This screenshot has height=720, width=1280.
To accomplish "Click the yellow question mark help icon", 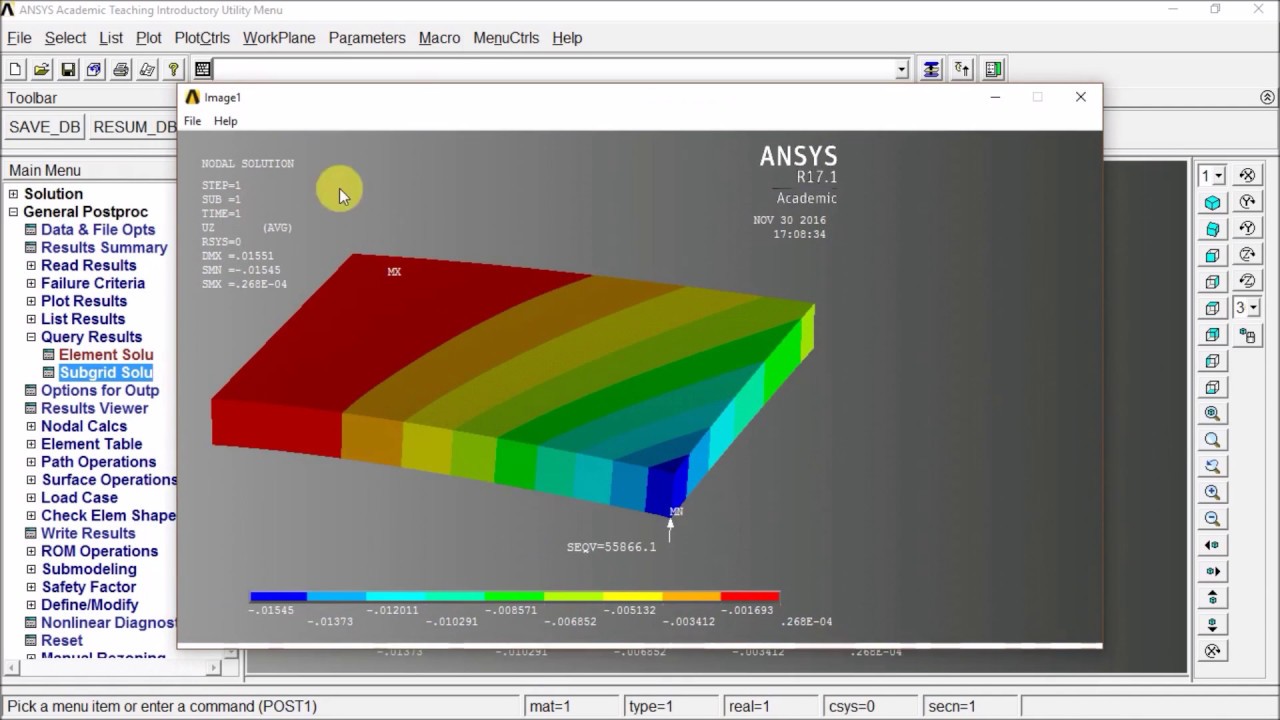I will point(174,69).
